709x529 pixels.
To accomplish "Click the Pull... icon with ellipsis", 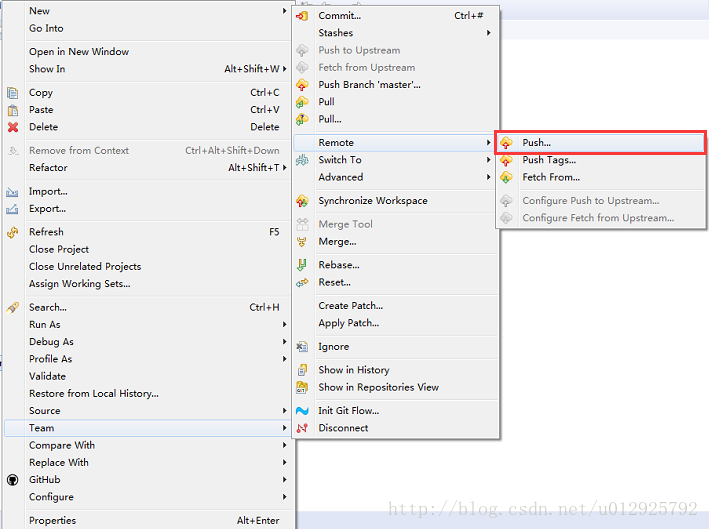I will tap(302, 119).
